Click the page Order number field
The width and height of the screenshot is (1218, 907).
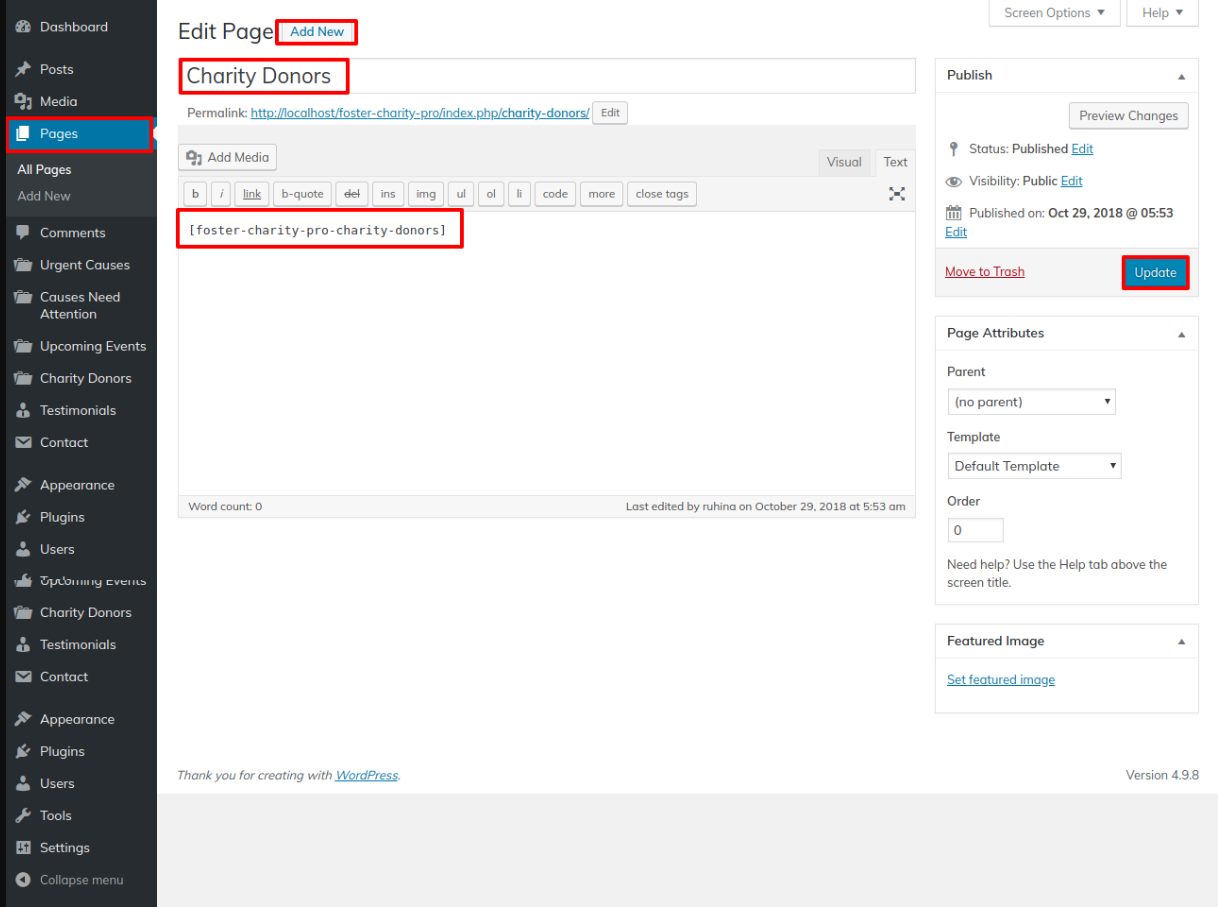pos(975,530)
